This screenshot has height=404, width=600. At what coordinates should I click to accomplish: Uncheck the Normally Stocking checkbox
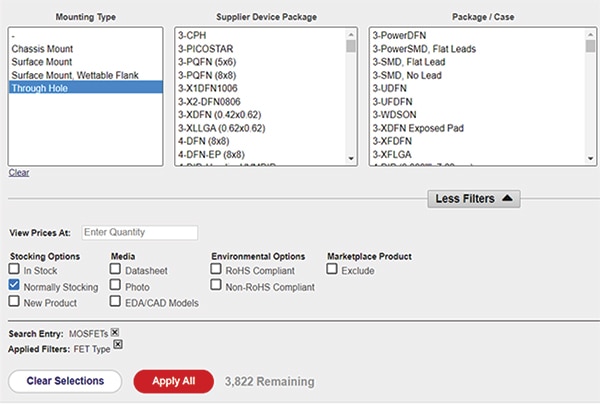click(14, 286)
